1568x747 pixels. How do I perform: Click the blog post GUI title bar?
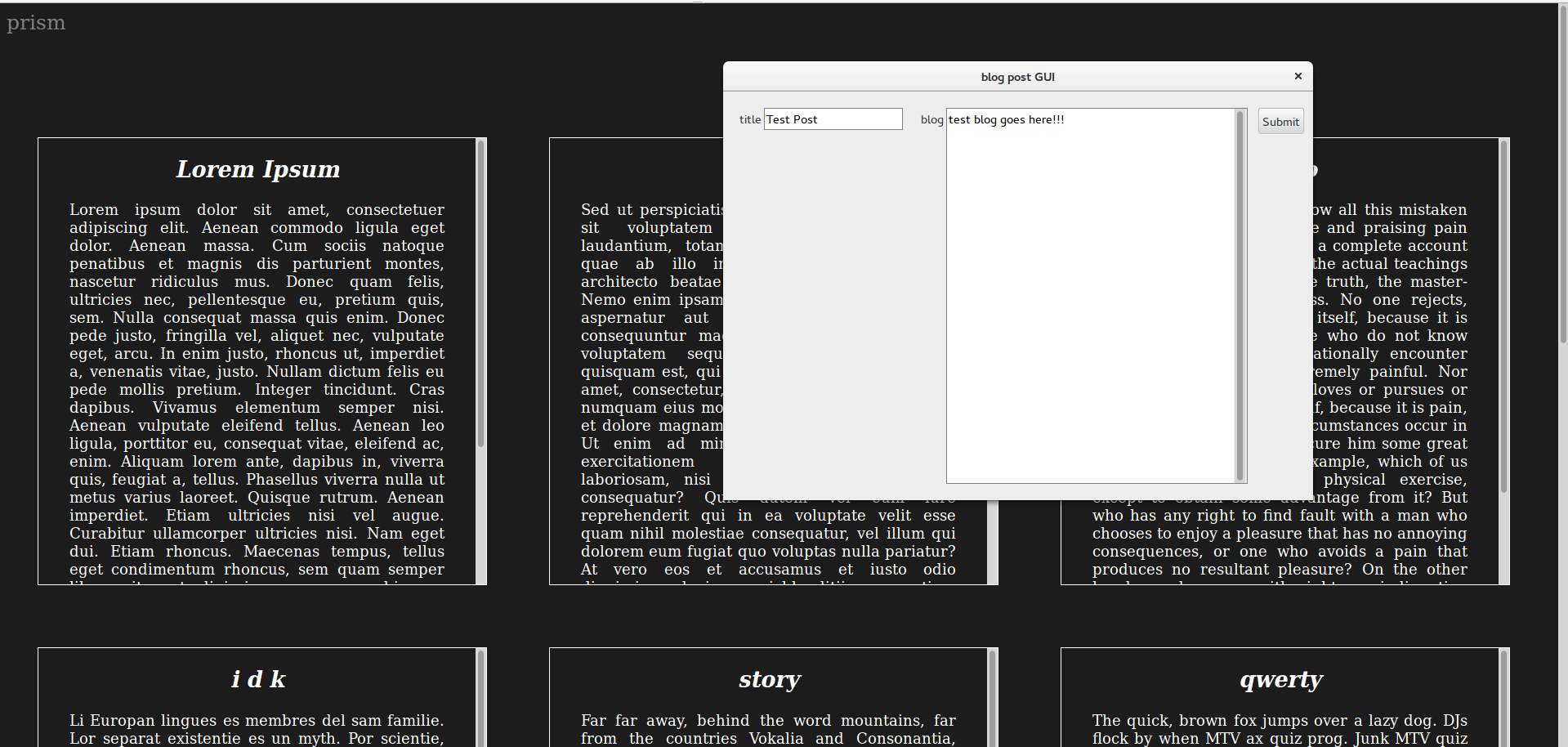tap(1017, 77)
